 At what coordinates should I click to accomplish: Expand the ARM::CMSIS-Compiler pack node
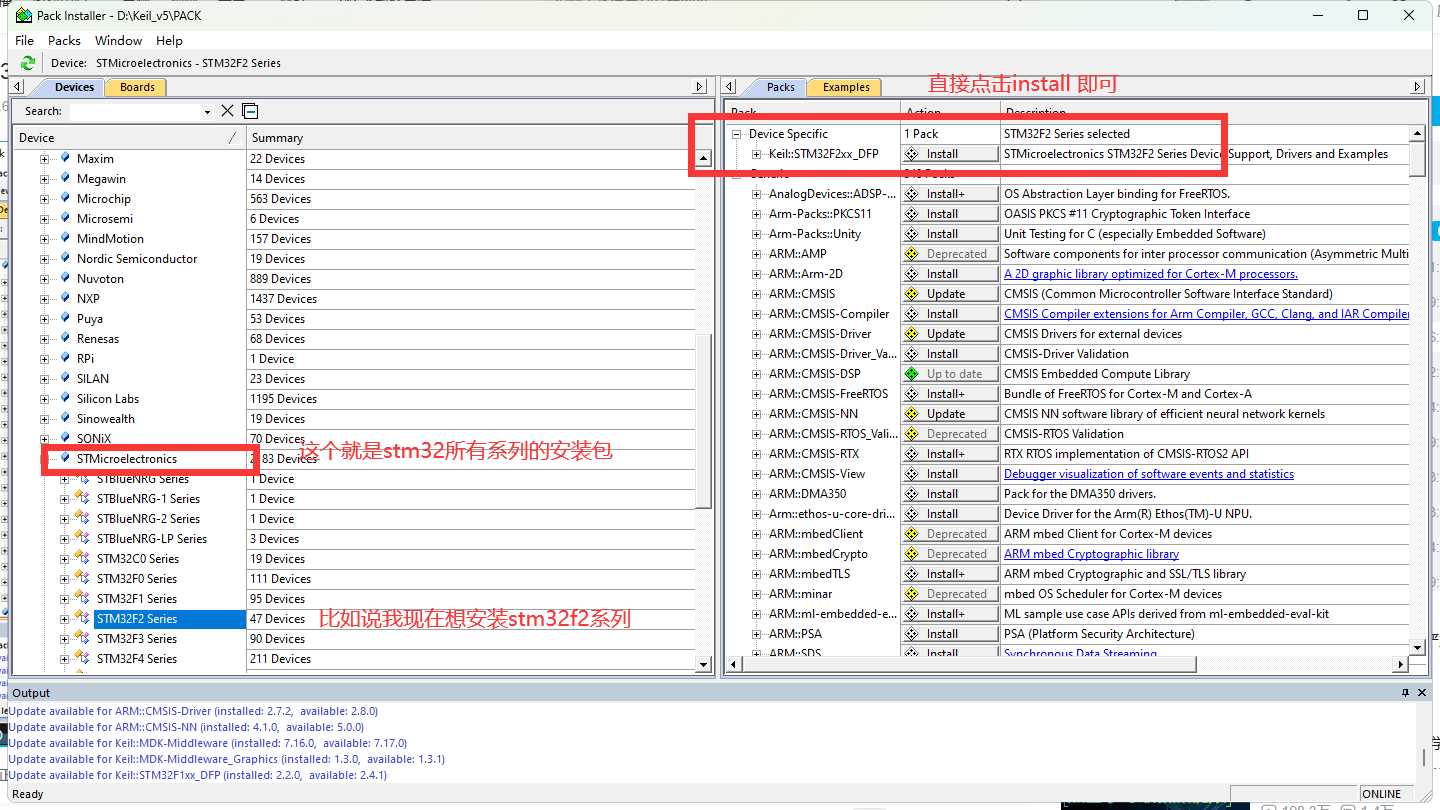(x=757, y=314)
